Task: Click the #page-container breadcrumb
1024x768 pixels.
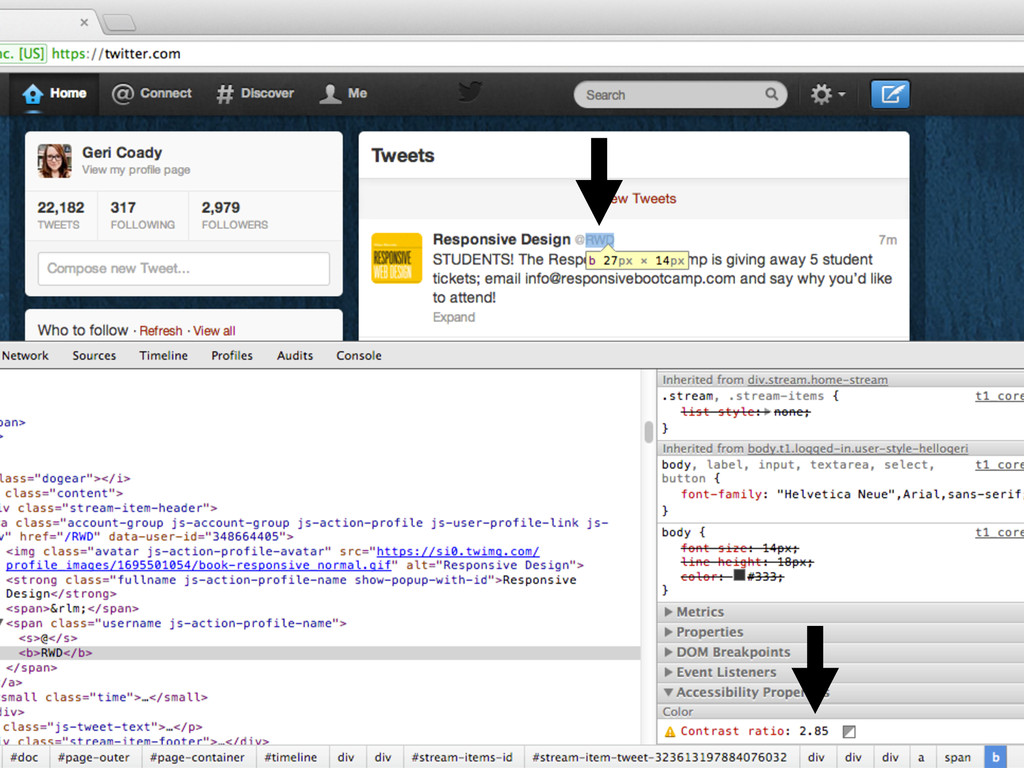Action: click(x=197, y=758)
